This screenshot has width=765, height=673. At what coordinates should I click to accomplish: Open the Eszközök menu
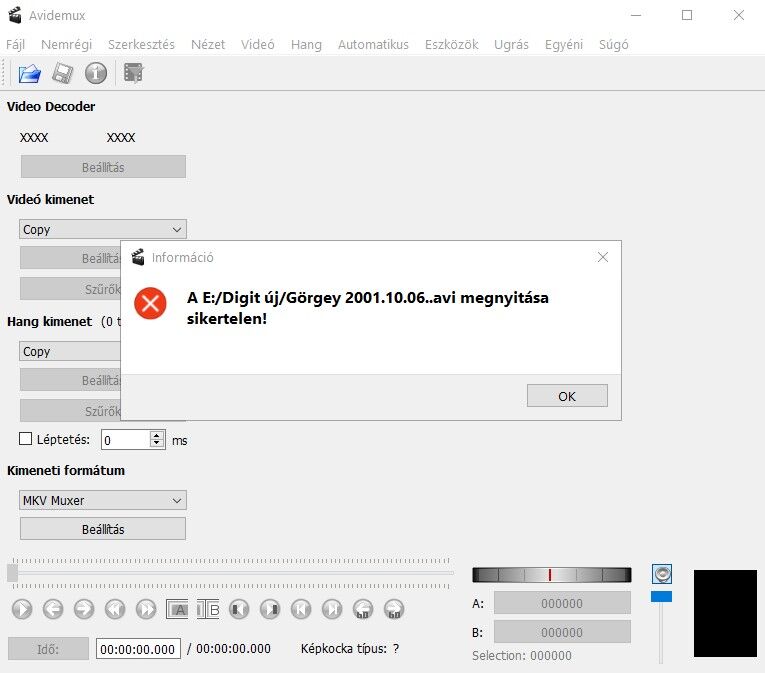point(451,44)
